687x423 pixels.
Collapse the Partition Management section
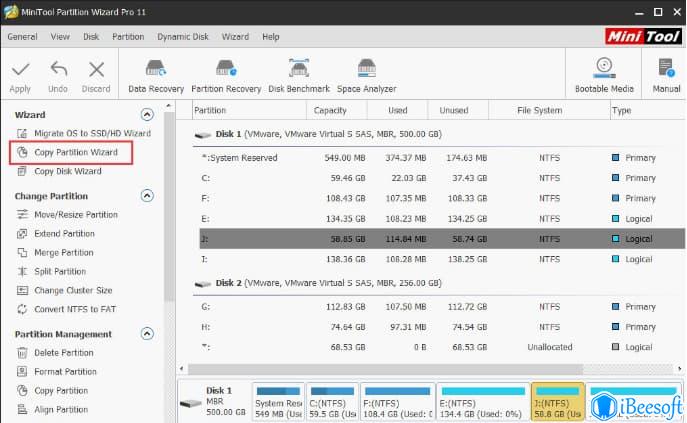pos(147,334)
